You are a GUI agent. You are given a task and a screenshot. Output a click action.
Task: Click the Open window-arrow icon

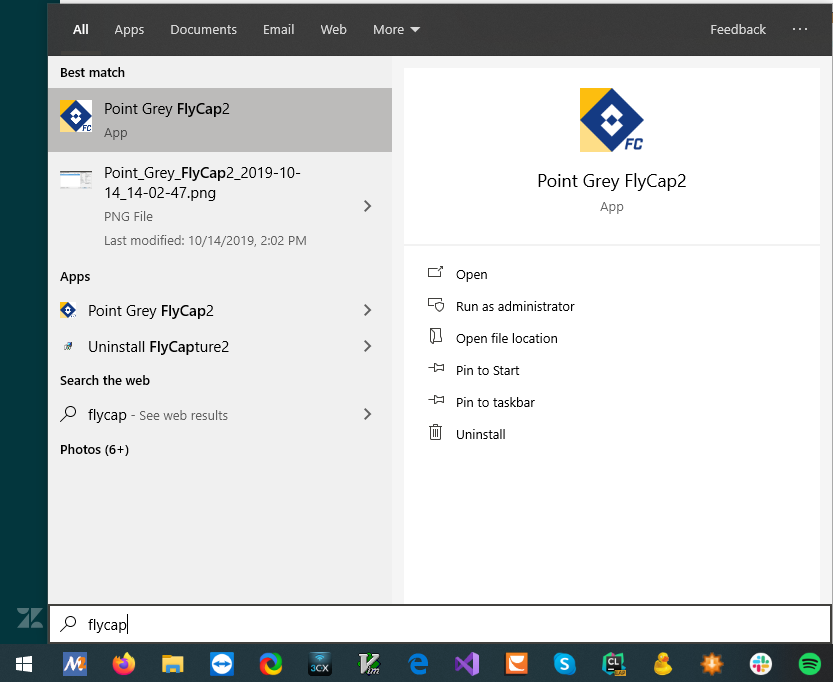pyautogui.click(x=436, y=272)
